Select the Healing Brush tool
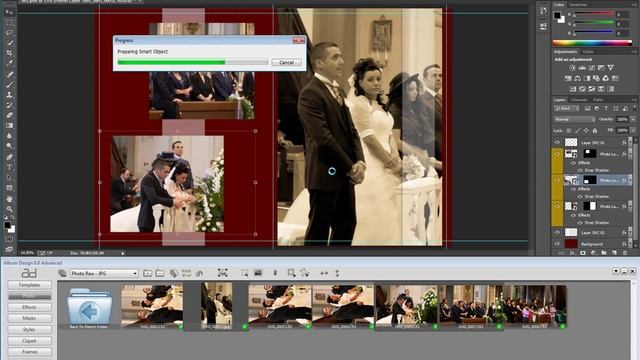This screenshot has width=640, height=360. (x=9, y=74)
